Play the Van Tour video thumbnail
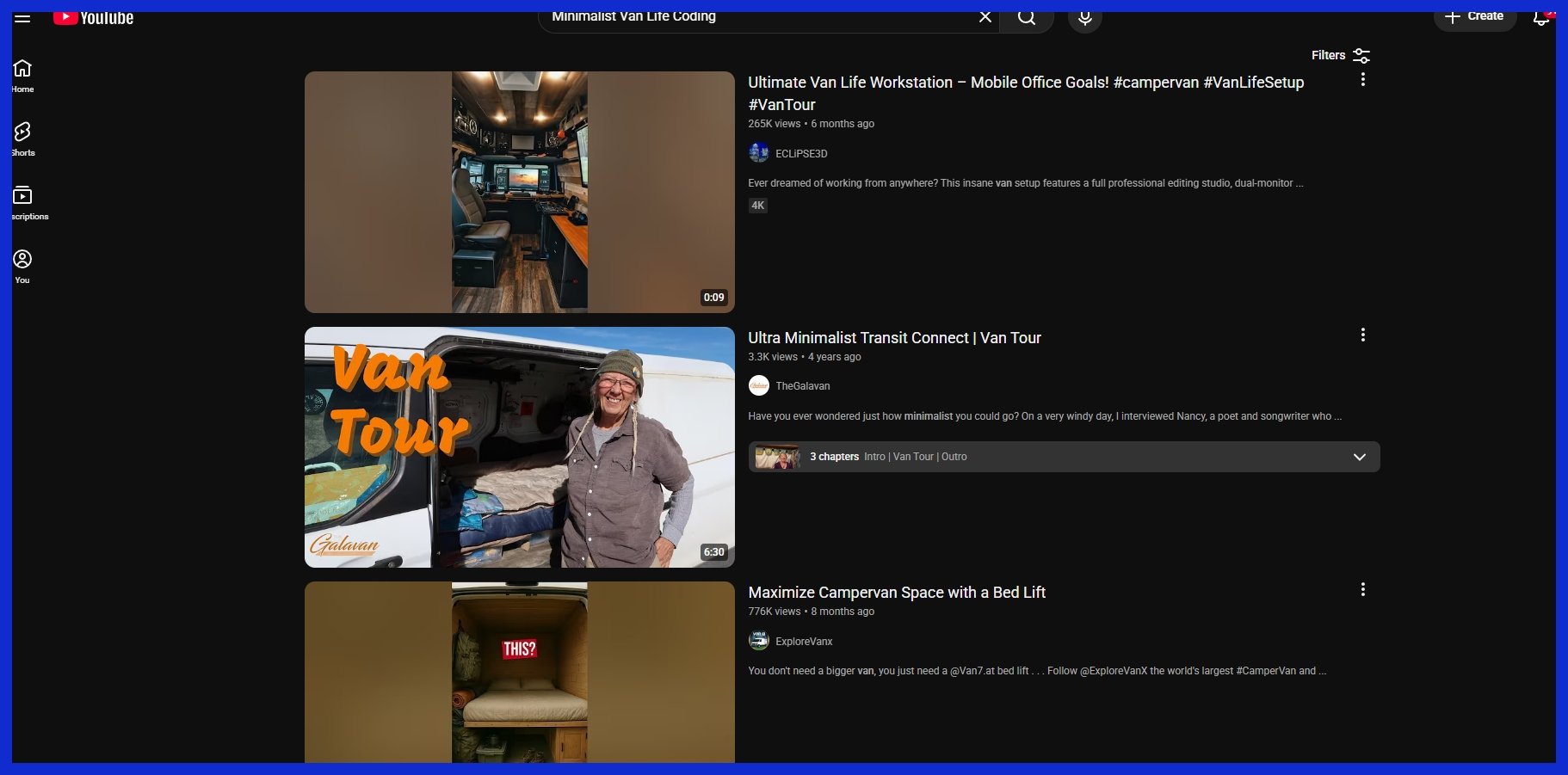The width and height of the screenshot is (1568, 775). pyautogui.click(x=519, y=447)
